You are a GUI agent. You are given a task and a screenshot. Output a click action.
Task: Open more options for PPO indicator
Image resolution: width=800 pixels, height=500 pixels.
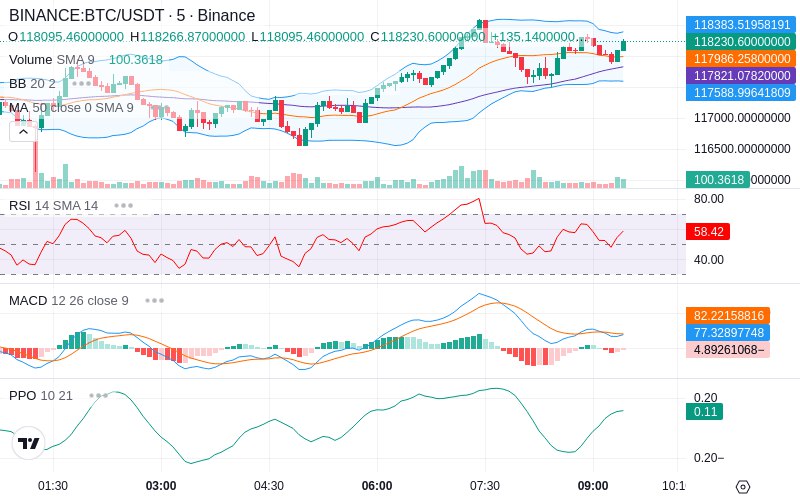tap(98, 395)
